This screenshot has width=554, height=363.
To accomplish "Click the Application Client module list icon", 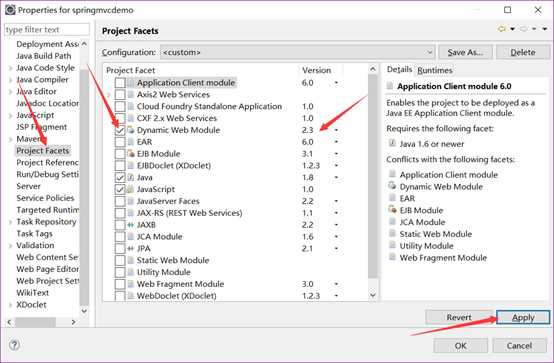I will click(131, 83).
